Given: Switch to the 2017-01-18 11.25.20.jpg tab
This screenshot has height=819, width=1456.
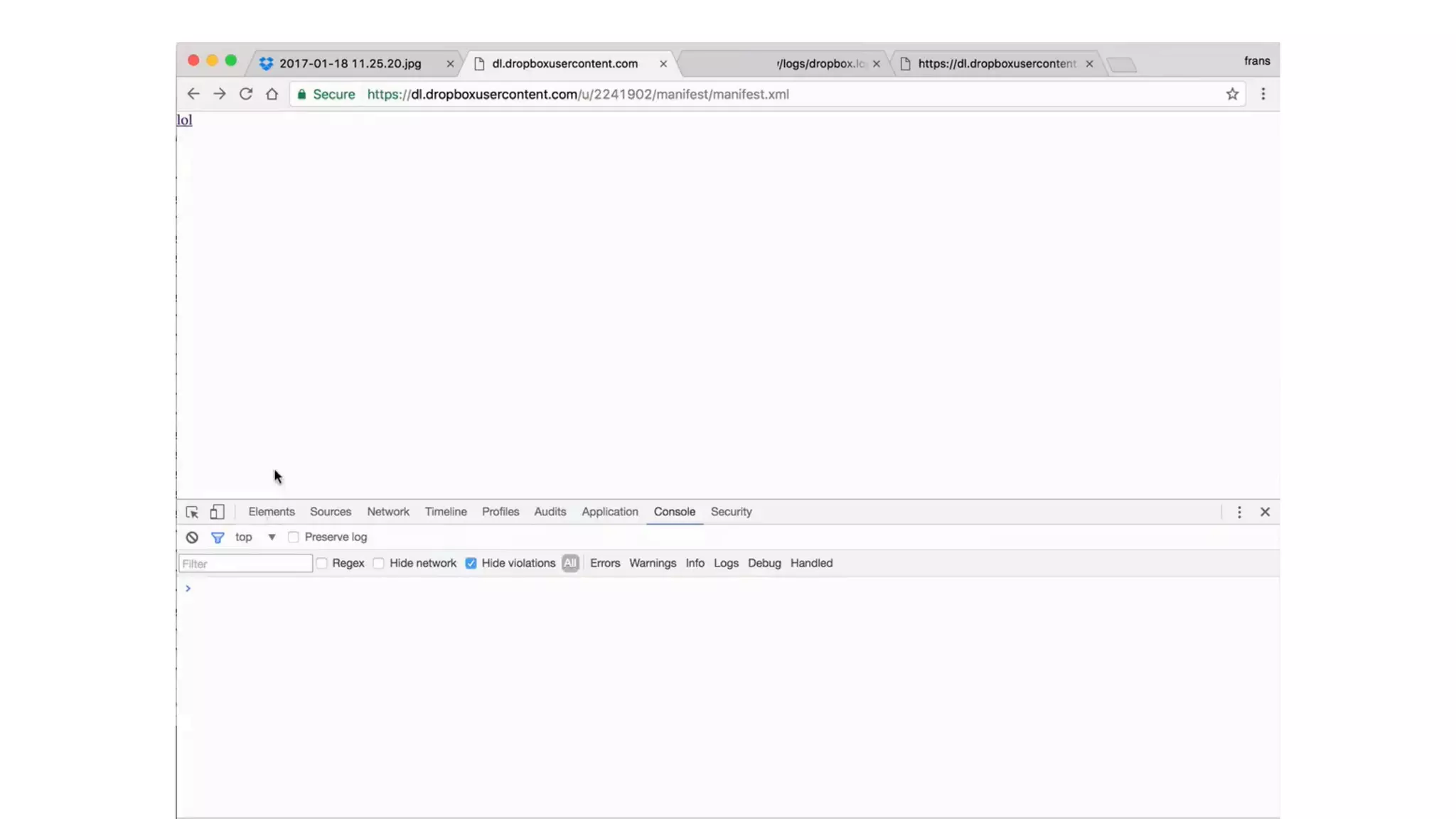Looking at the screenshot, I should (350, 63).
